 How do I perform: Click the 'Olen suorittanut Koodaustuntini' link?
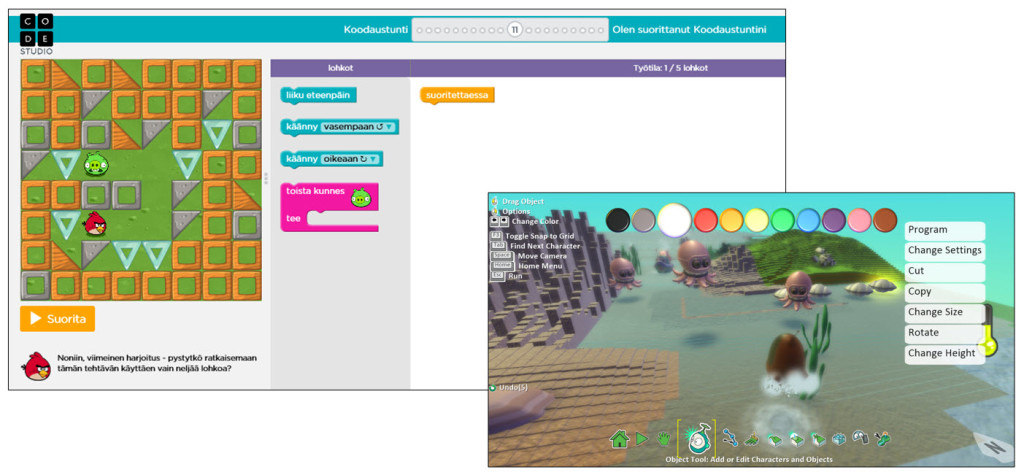(689, 29)
